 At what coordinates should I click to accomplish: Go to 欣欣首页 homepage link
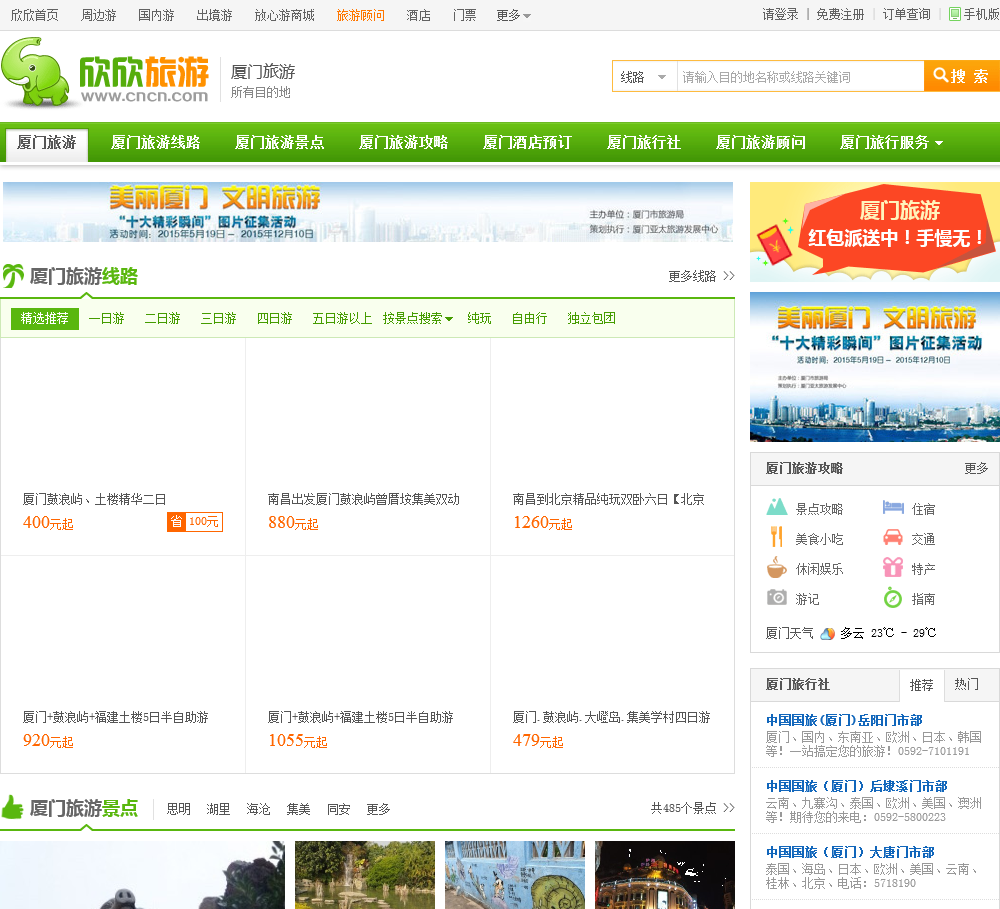pyautogui.click(x=34, y=15)
